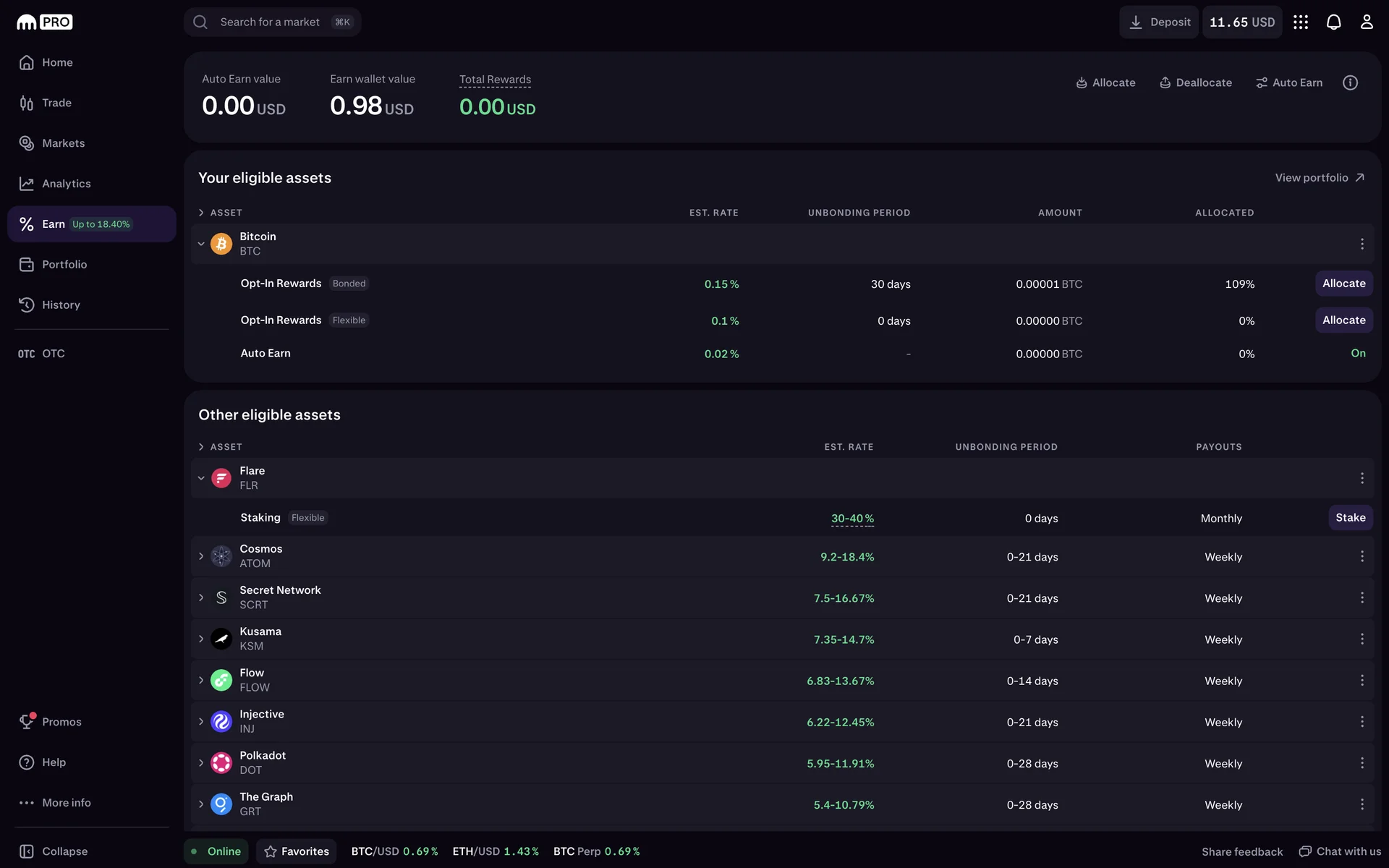Screen dimensions: 1389x868
Task: Collapse the Bitcoin asset row
Action: pos(201,244)
